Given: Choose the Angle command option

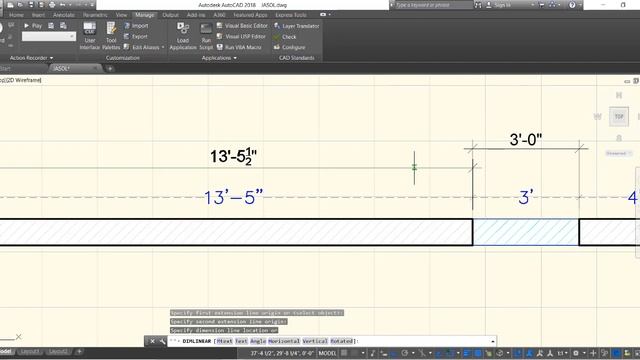Looking at the screenshot, I should tap(258, 341).
